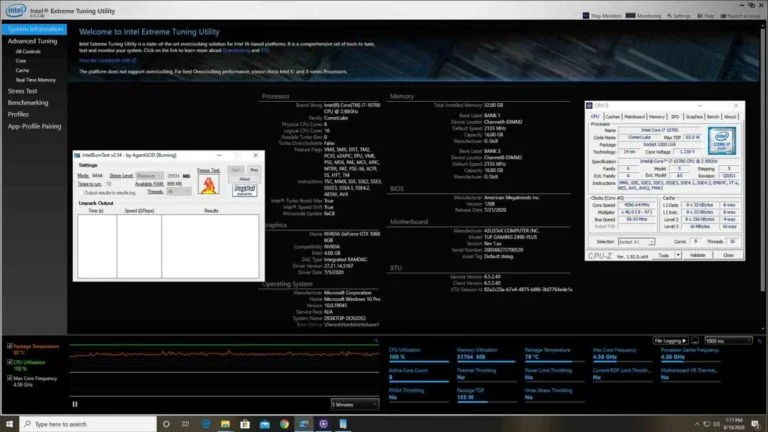Switch to Bench tab in CPU-Z
The height and width of the screenshot is (432, 768).
pyautogui.click(x=713, y=117)
